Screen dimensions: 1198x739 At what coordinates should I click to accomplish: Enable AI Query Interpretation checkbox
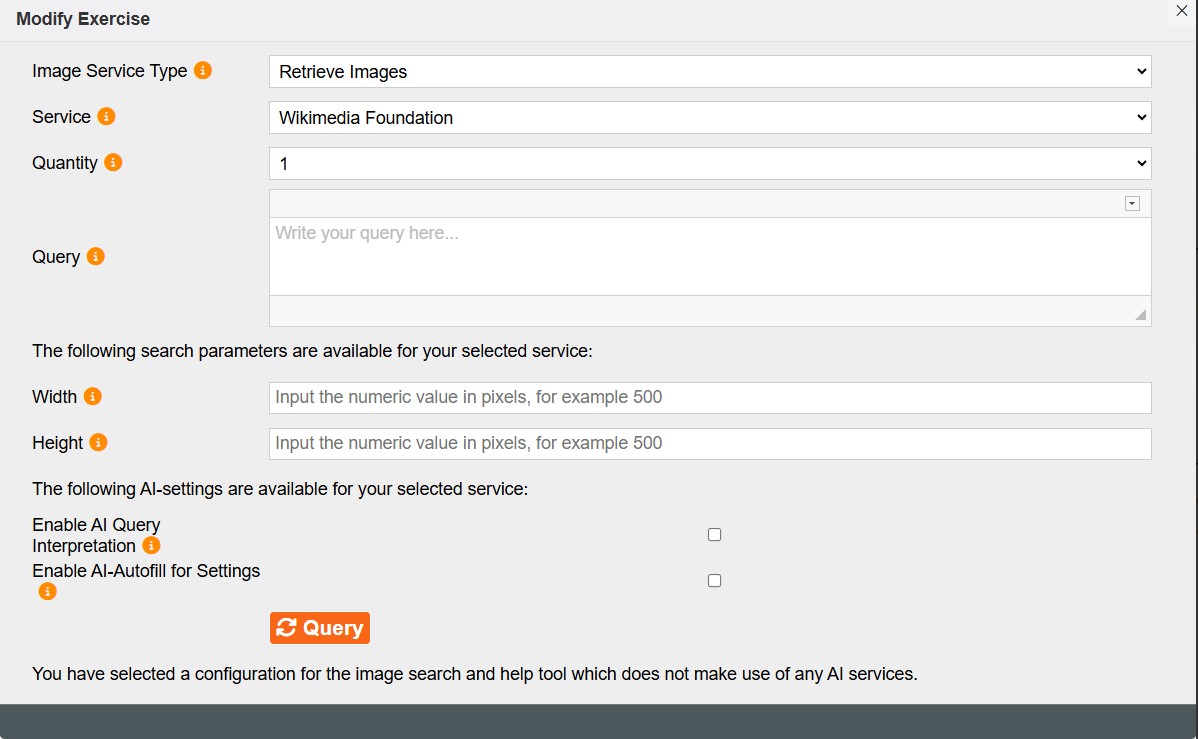714,534
